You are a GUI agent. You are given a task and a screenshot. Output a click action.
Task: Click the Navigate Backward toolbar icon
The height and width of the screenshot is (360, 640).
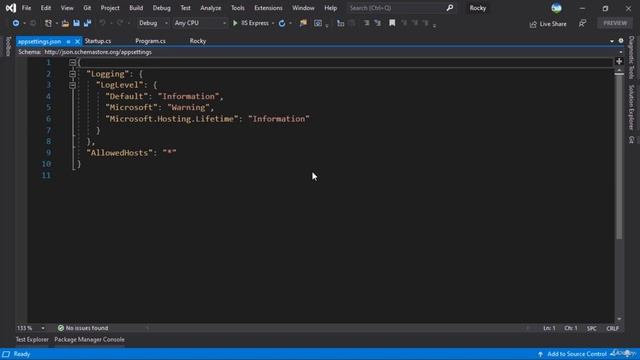point(16,23)
